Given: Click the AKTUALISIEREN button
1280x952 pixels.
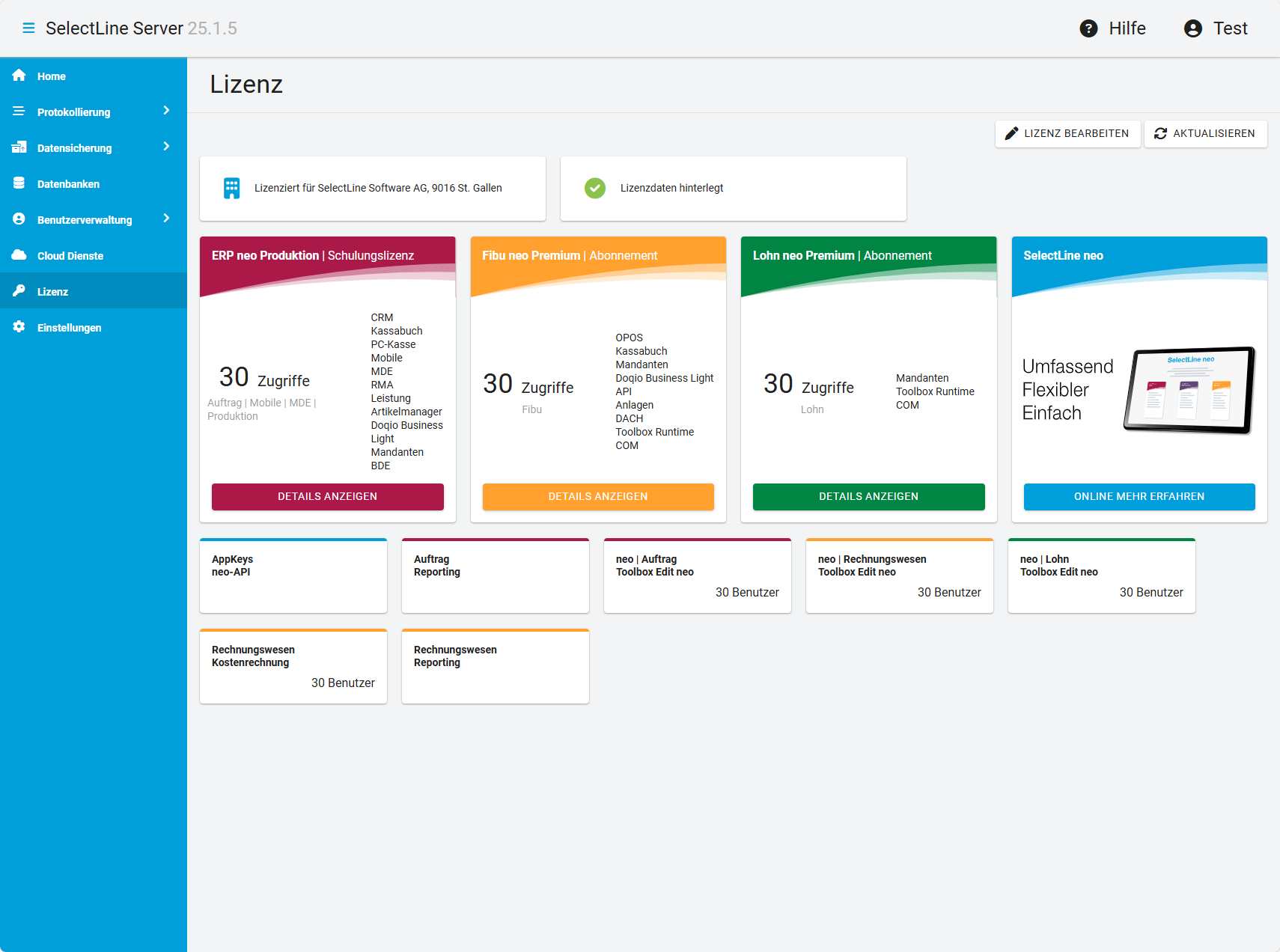Looking at the screenshot, I should pos(1205,134).
